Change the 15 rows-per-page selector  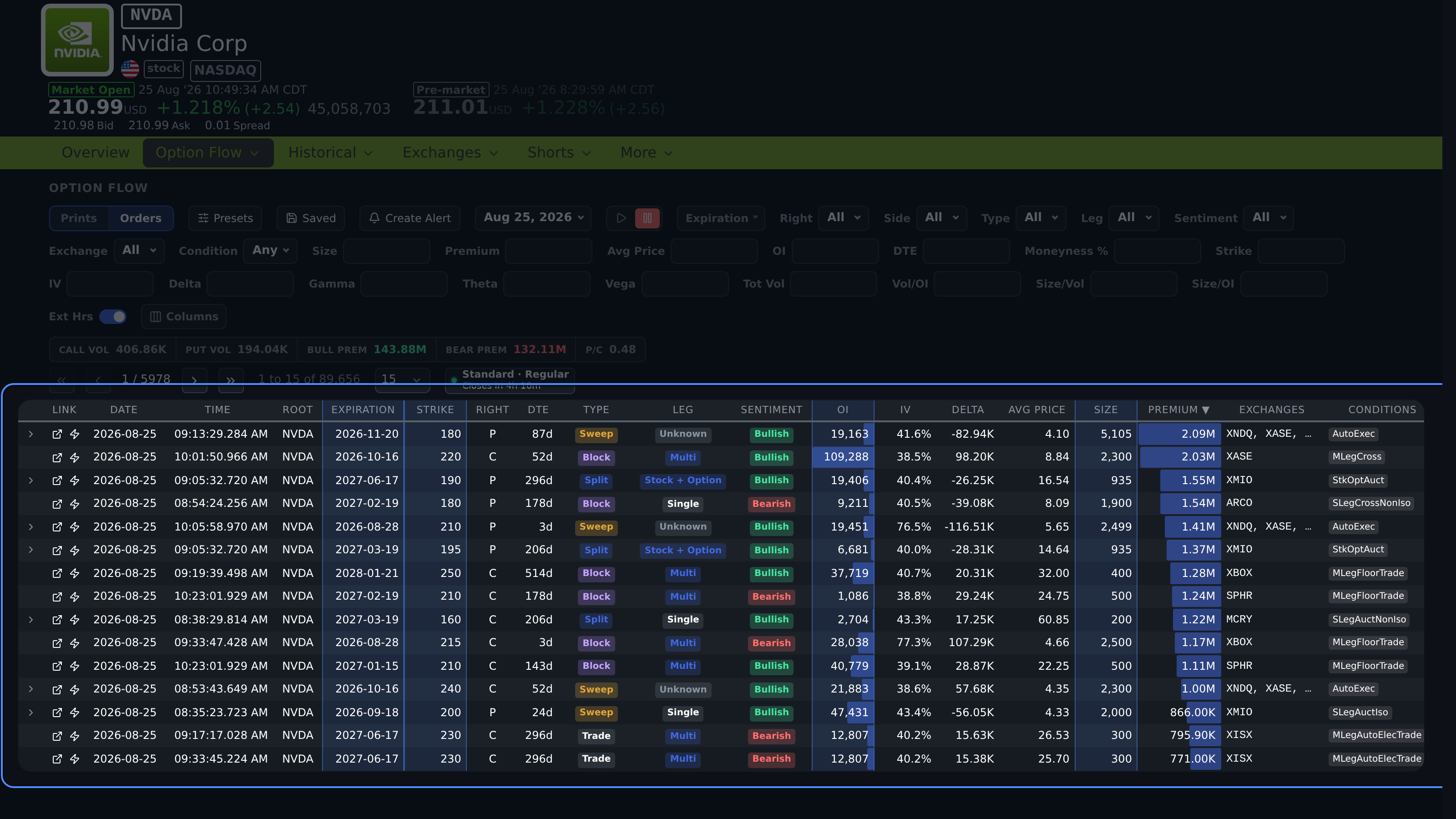(402, 380)
